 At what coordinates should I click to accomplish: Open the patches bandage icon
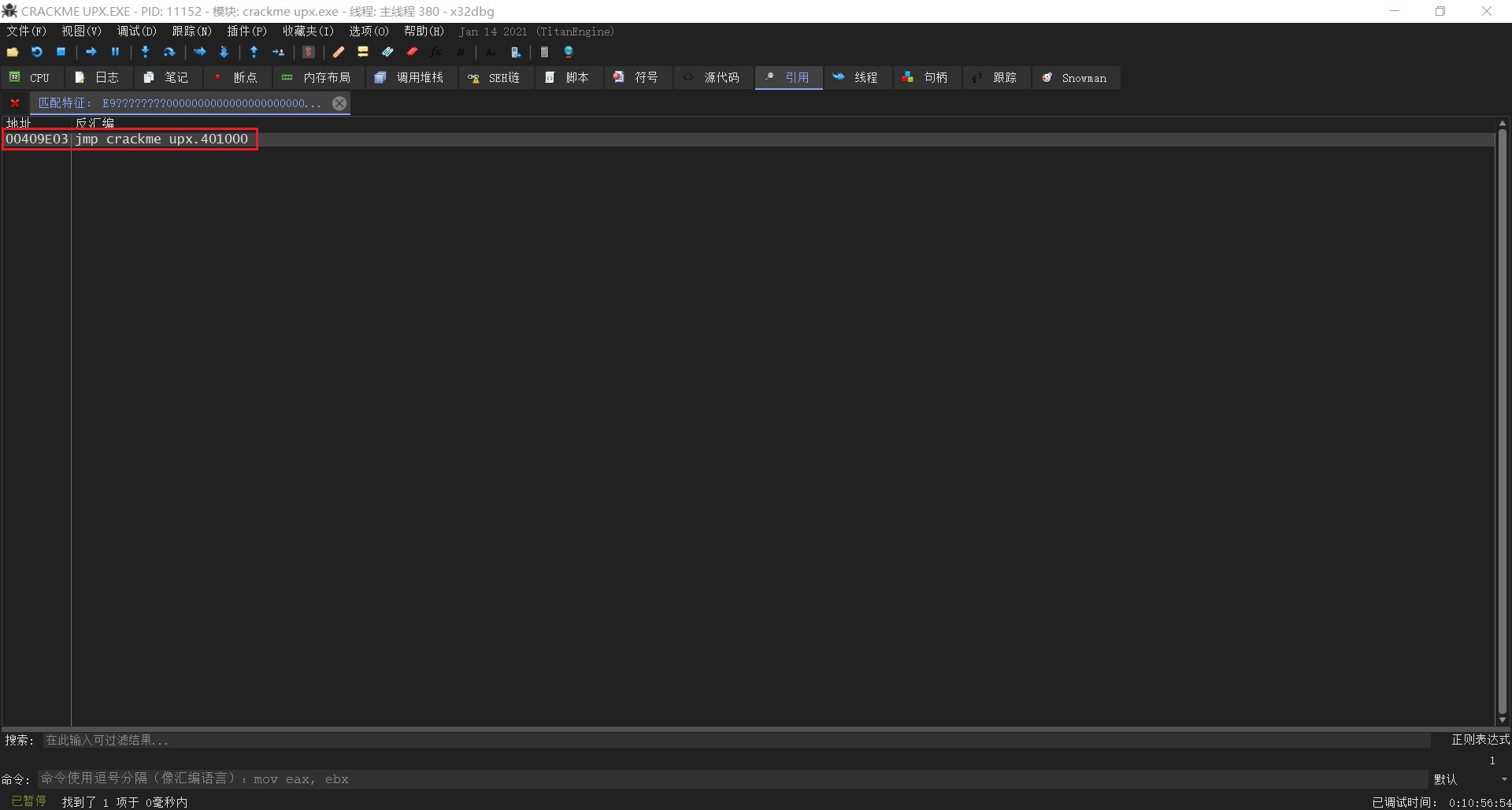[339, 52]
